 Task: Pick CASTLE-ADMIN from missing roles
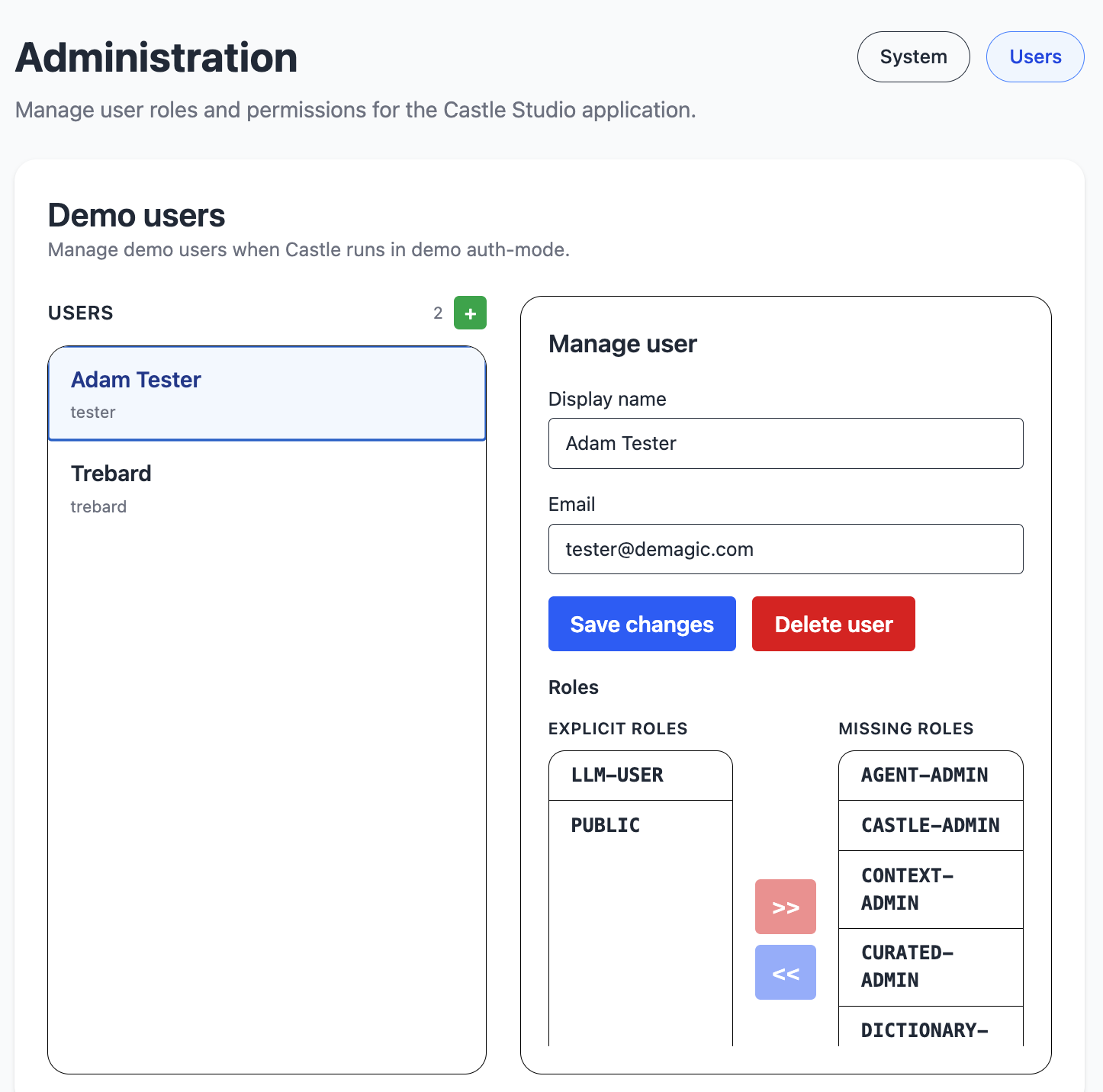[930, 825]
